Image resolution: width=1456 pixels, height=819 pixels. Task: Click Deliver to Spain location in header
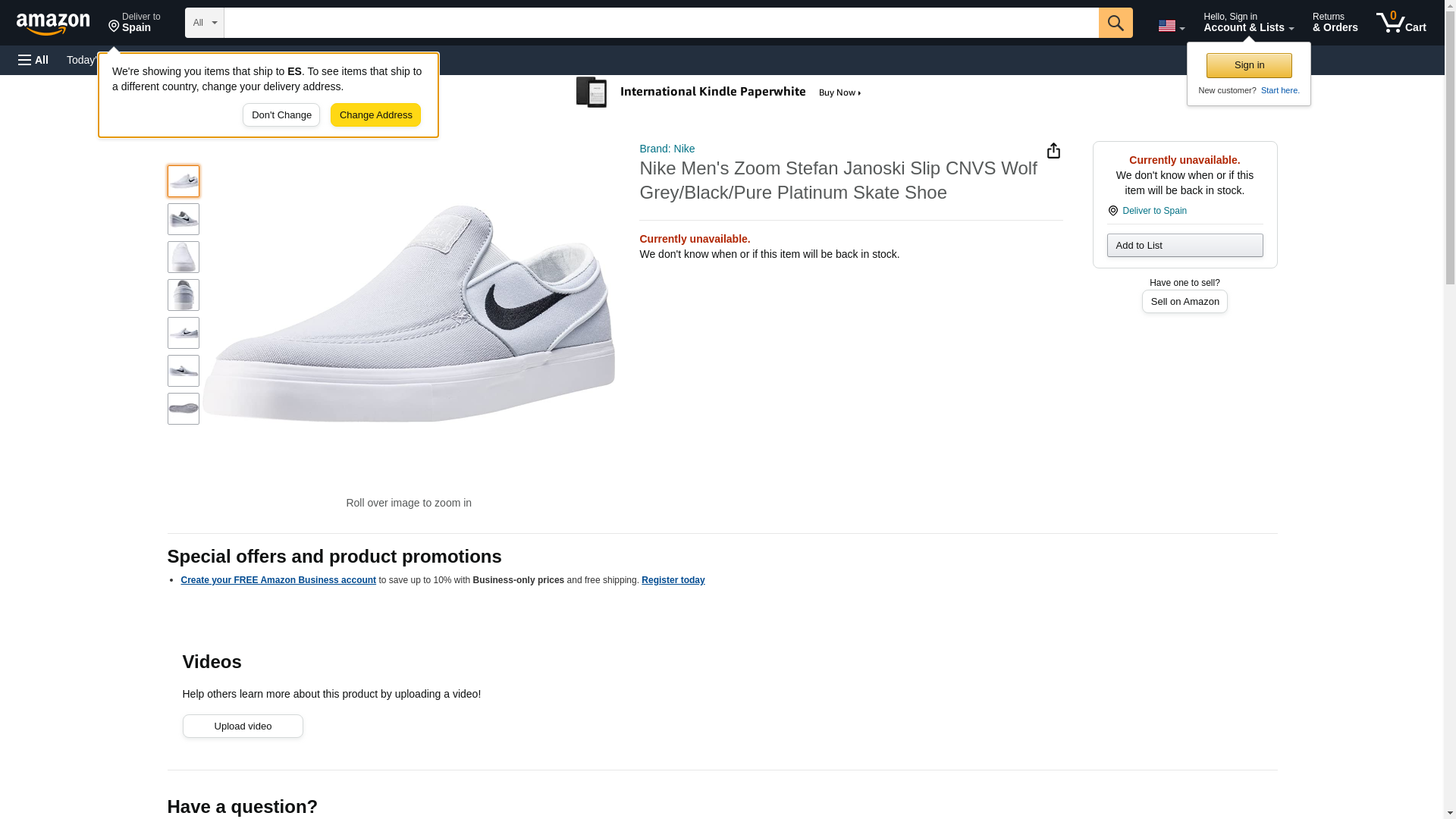click(x=134, y=23)
